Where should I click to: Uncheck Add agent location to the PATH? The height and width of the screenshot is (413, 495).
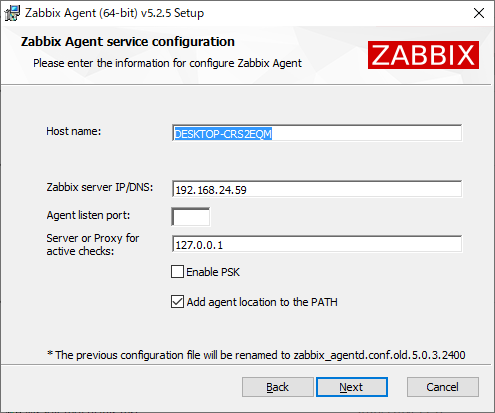pyautogui.click(x=177, y=302)
